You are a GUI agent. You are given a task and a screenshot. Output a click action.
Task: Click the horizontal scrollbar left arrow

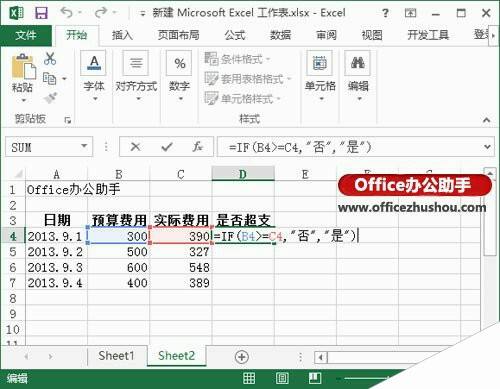[321, 358]
